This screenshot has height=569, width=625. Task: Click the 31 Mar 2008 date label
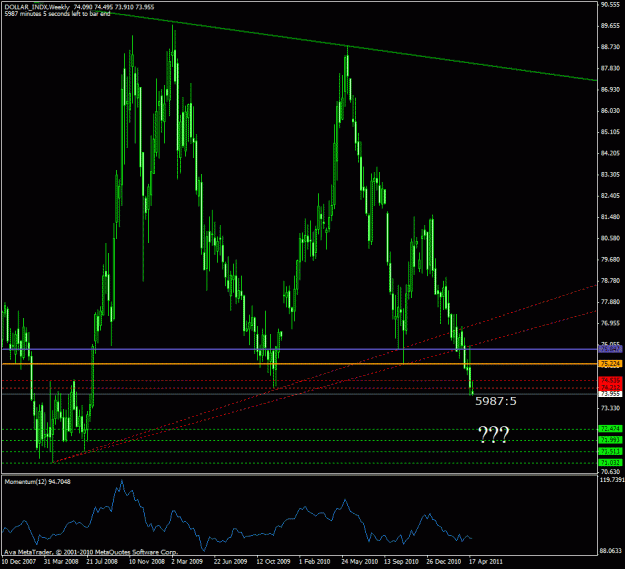[61, 562]
